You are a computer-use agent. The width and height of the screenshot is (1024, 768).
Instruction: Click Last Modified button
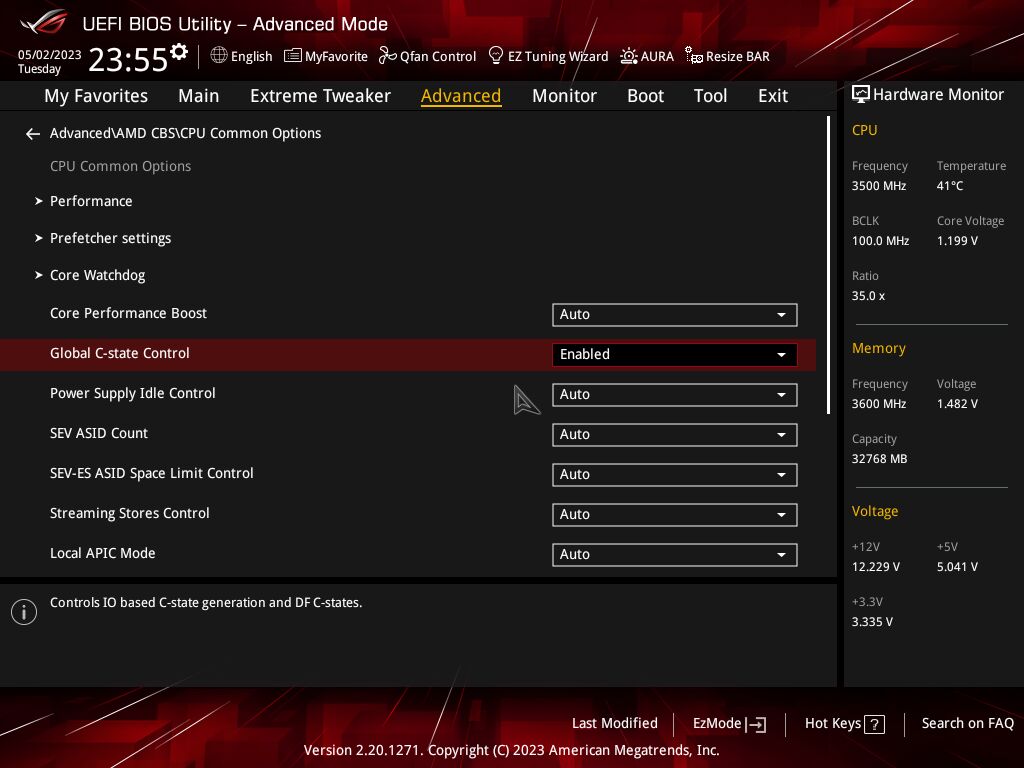[615, 724]
